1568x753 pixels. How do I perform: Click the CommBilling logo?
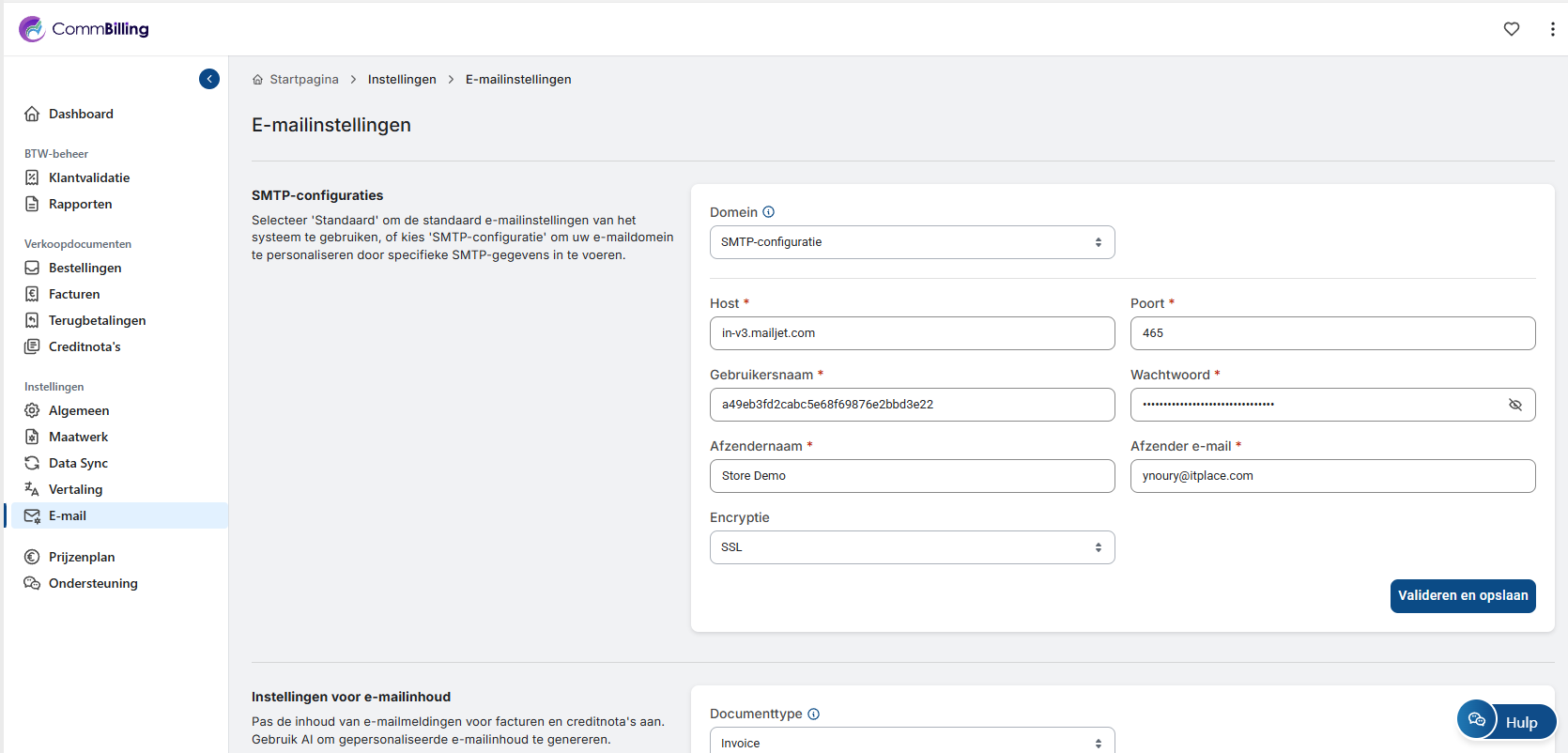coord(85,29)
